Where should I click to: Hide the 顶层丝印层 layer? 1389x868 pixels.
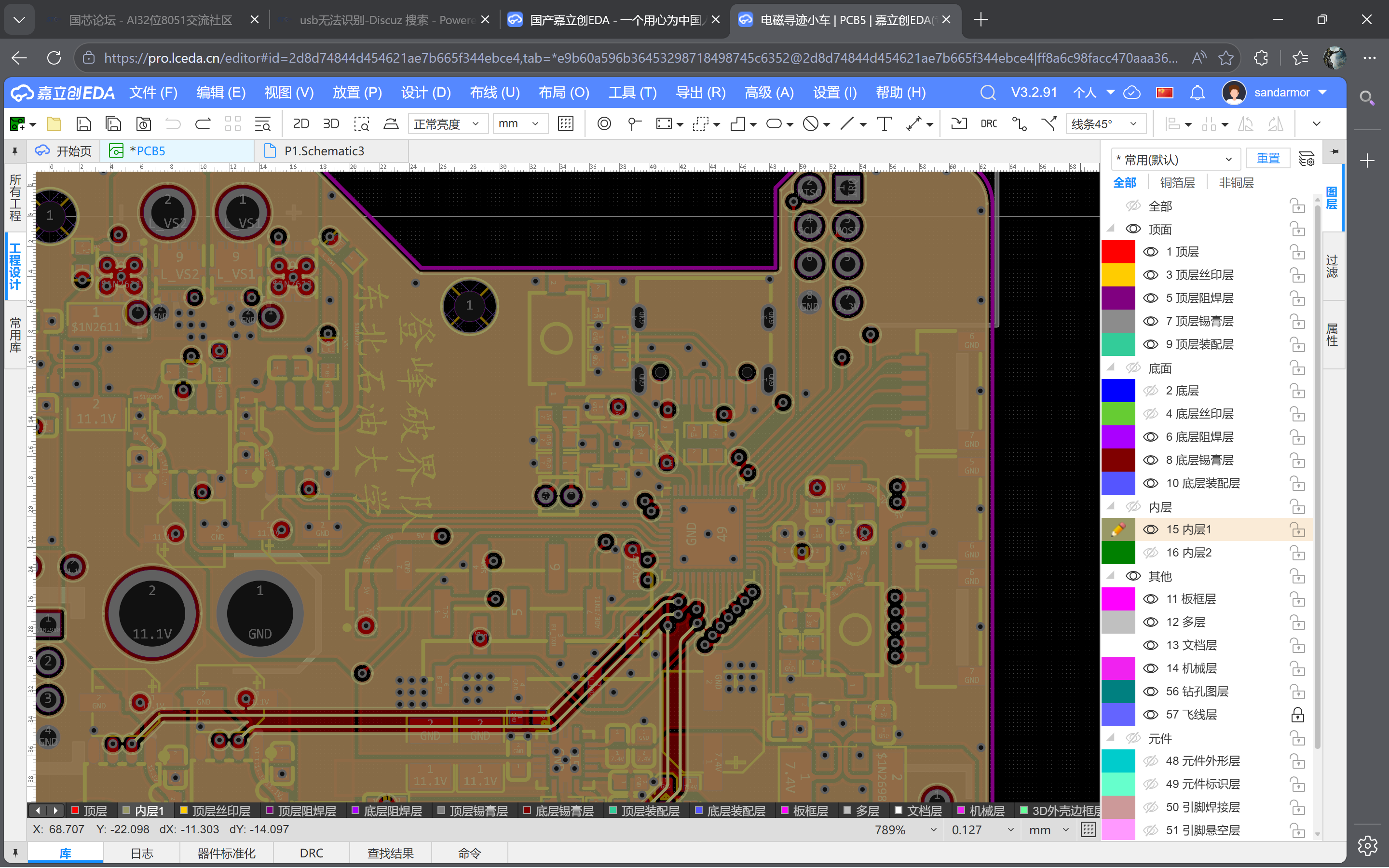point(1152,274)
